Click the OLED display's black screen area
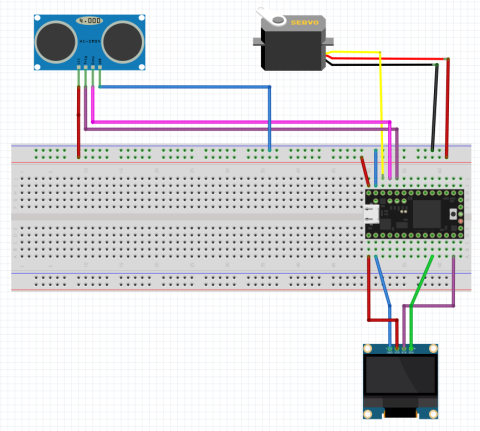Screen dimensions: 480x431 tap(400, 374)
